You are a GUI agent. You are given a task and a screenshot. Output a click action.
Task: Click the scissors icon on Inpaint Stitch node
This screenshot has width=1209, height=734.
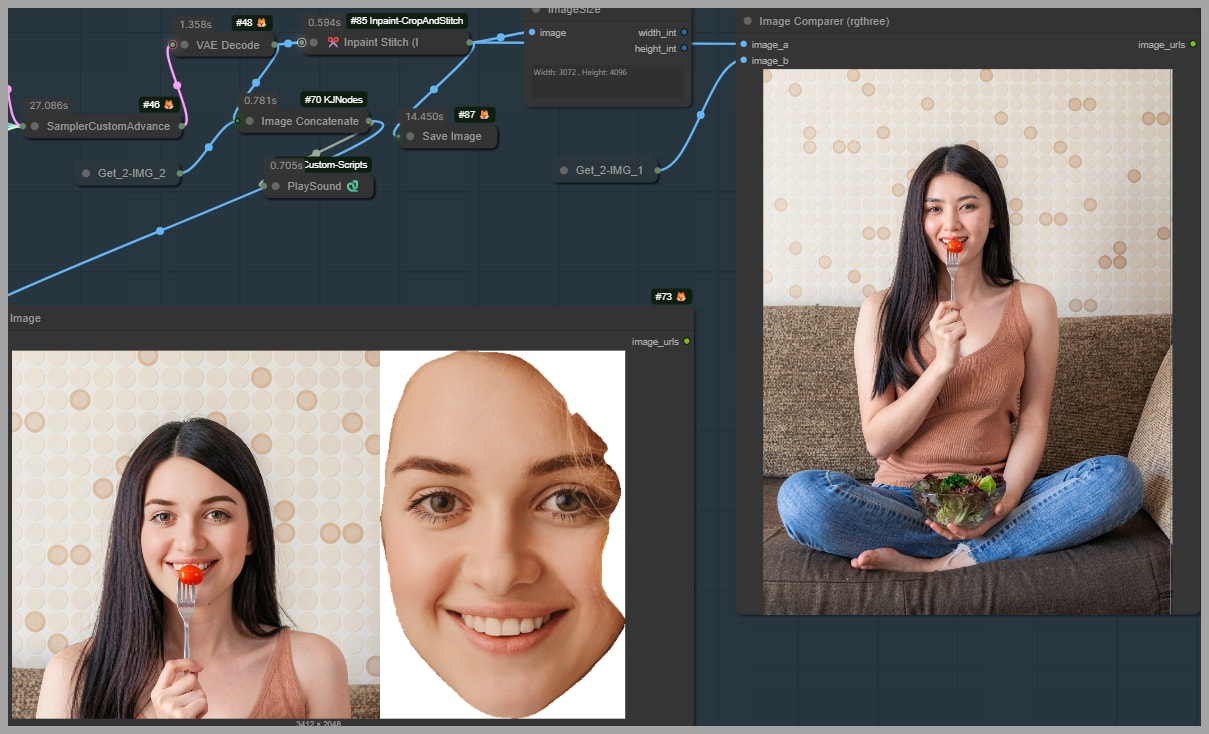tap(333, 43)
